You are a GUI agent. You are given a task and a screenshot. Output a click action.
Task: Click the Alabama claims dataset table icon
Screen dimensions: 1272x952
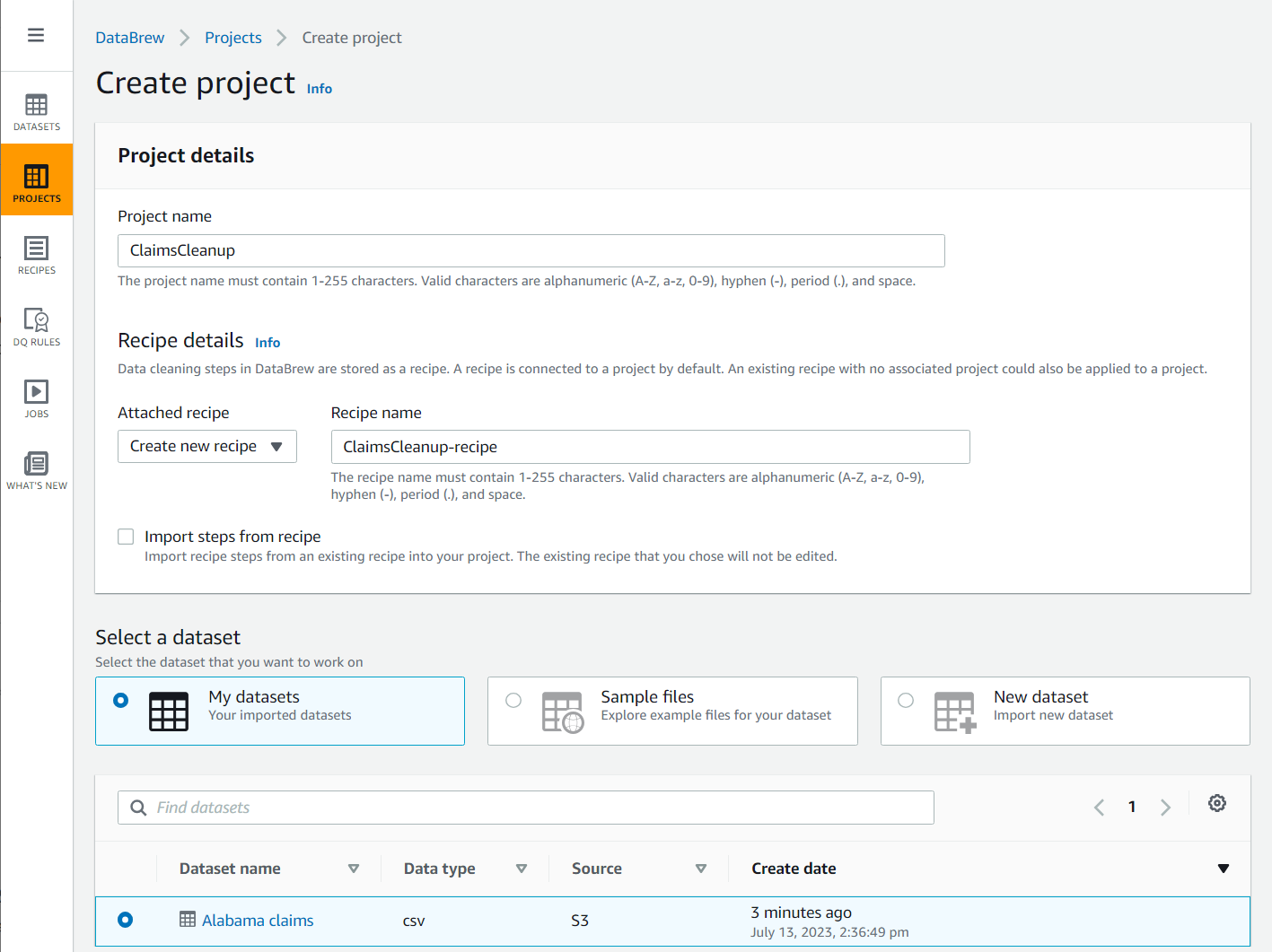click(x=188, y=920)
